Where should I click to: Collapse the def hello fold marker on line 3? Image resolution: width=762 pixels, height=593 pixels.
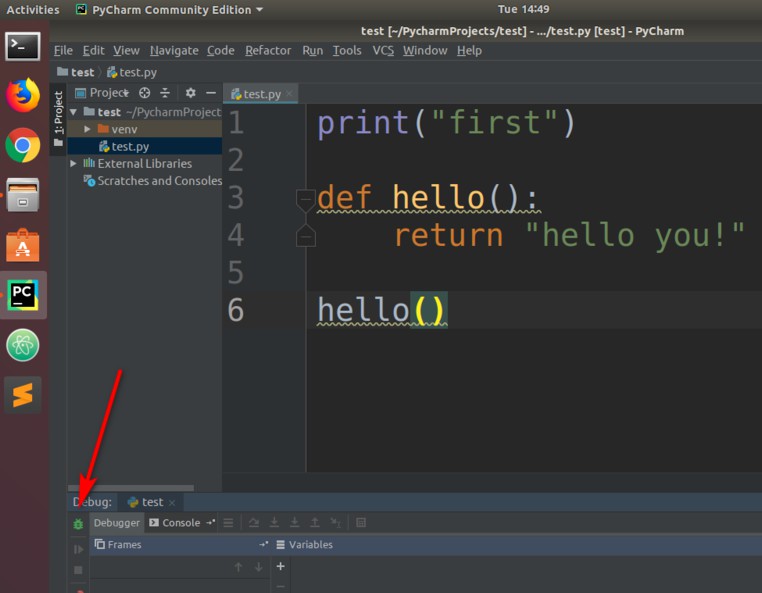pos(305,200)
